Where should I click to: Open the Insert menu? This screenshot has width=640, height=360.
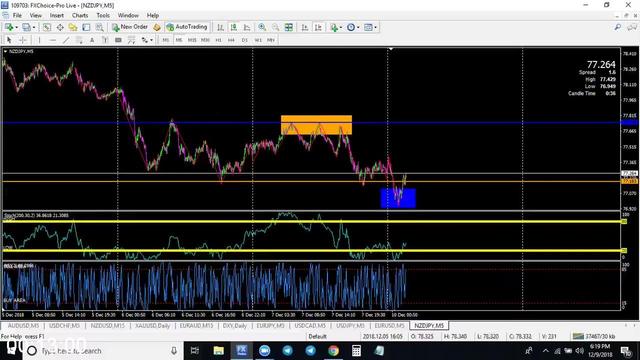57,15
